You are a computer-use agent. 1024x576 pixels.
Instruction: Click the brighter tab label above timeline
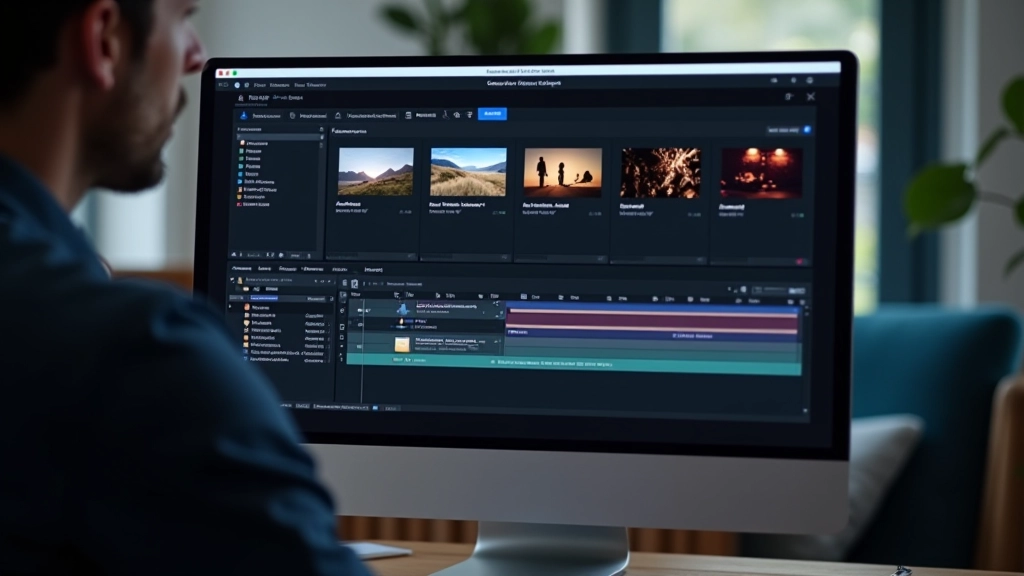(x=374, y=270)
